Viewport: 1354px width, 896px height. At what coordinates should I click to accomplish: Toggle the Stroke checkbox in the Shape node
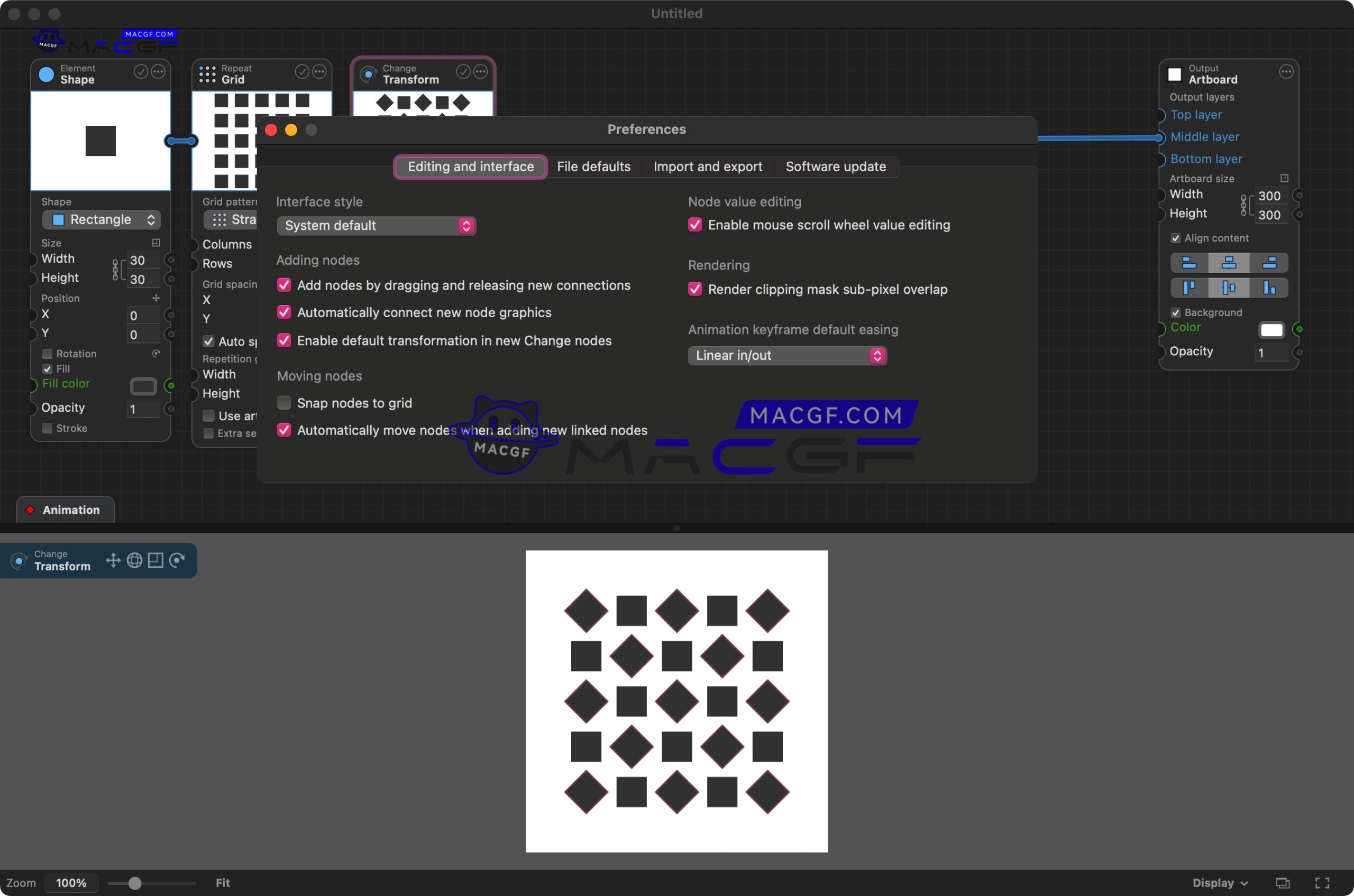point(48,428)
